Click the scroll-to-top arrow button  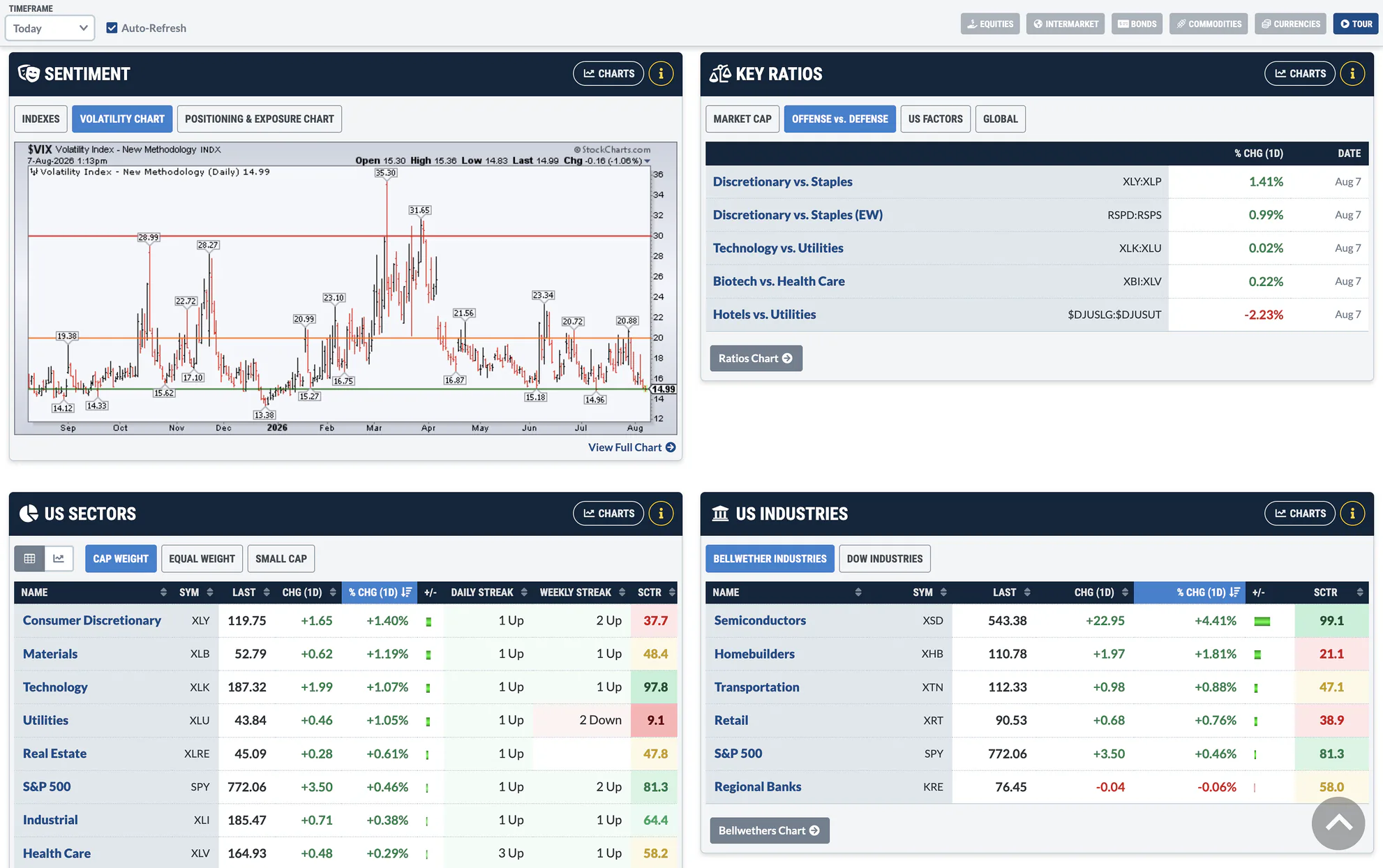coord(1338,824)
